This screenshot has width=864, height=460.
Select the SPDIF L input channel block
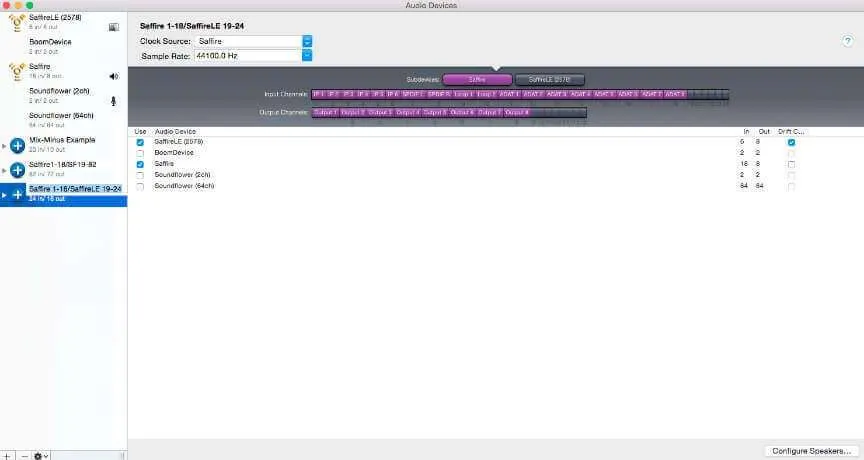pos(413,94)
